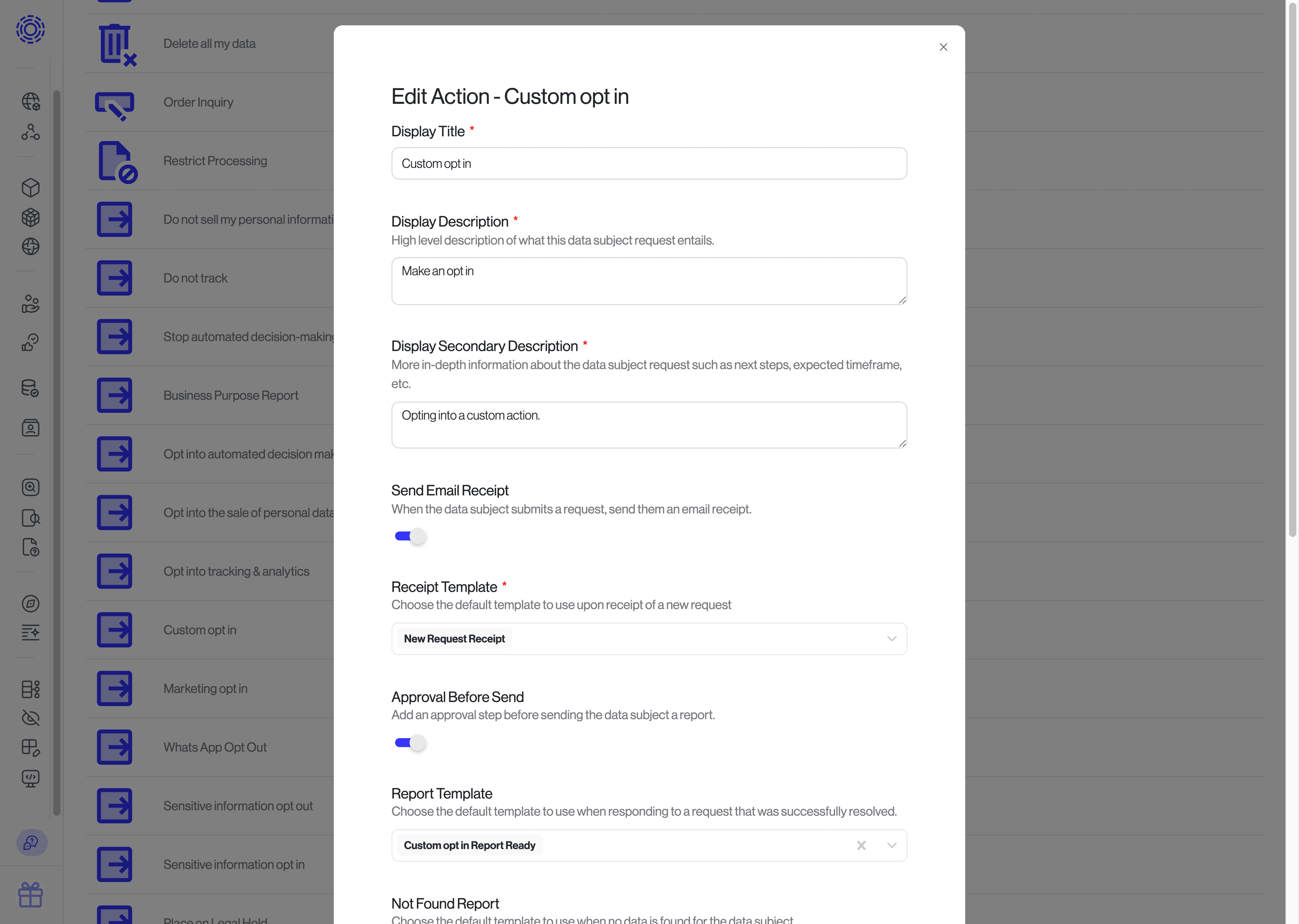Screen dimensions: 1299x924
Task: Select the database verification icon in the sidebar
Action: click(30, 389)
